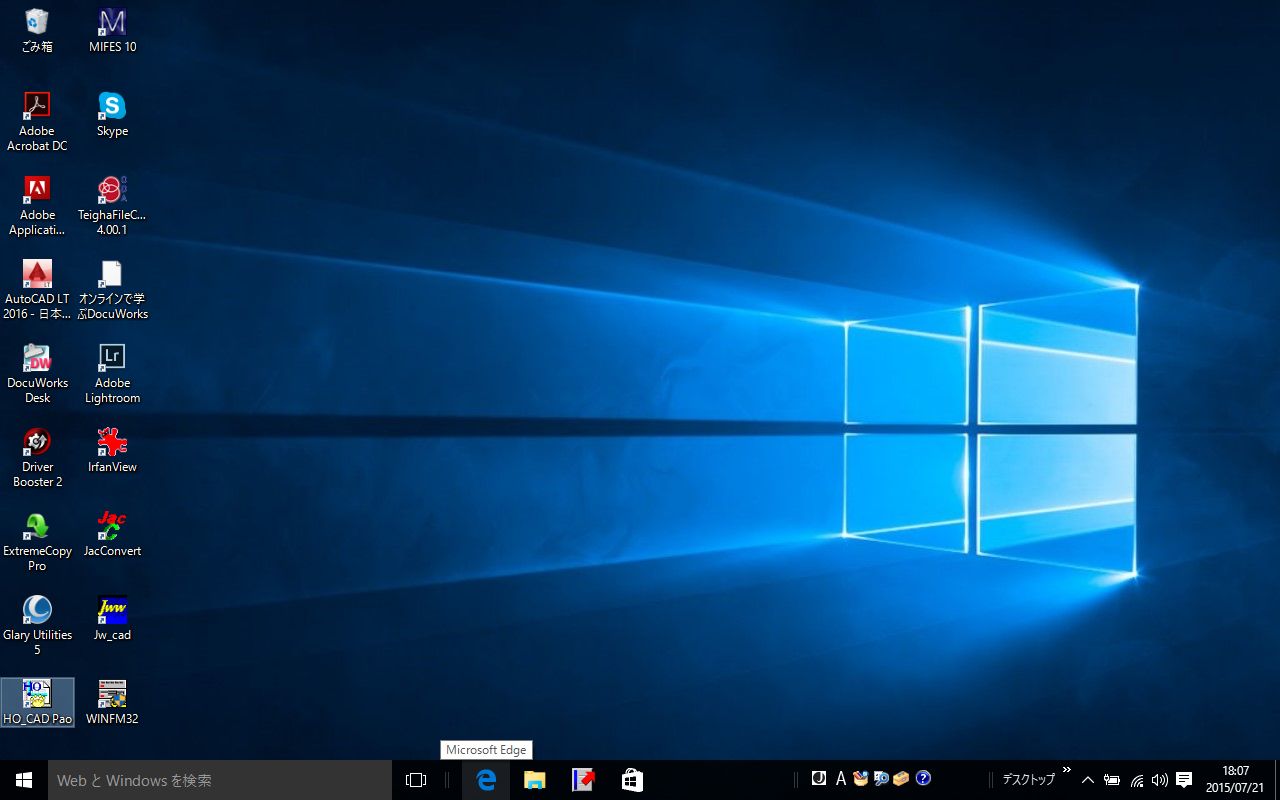Select the Glary Utilities 5 icon
The image size is (1280, 800).
point(37,611)
